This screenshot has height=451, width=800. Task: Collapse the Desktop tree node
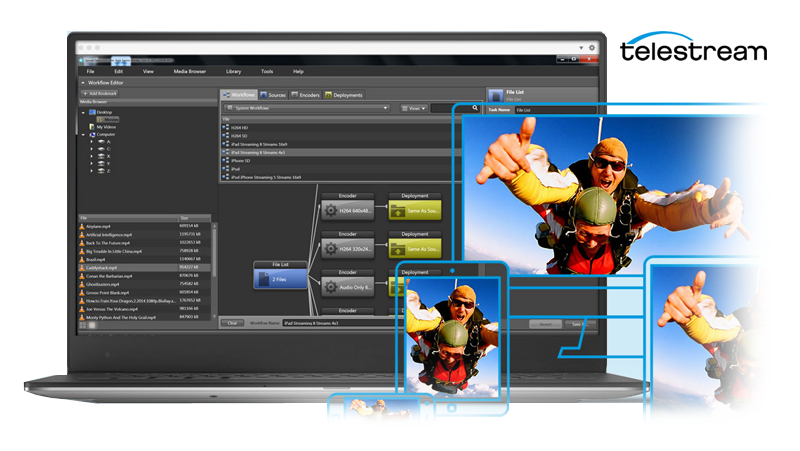(84, 112)
